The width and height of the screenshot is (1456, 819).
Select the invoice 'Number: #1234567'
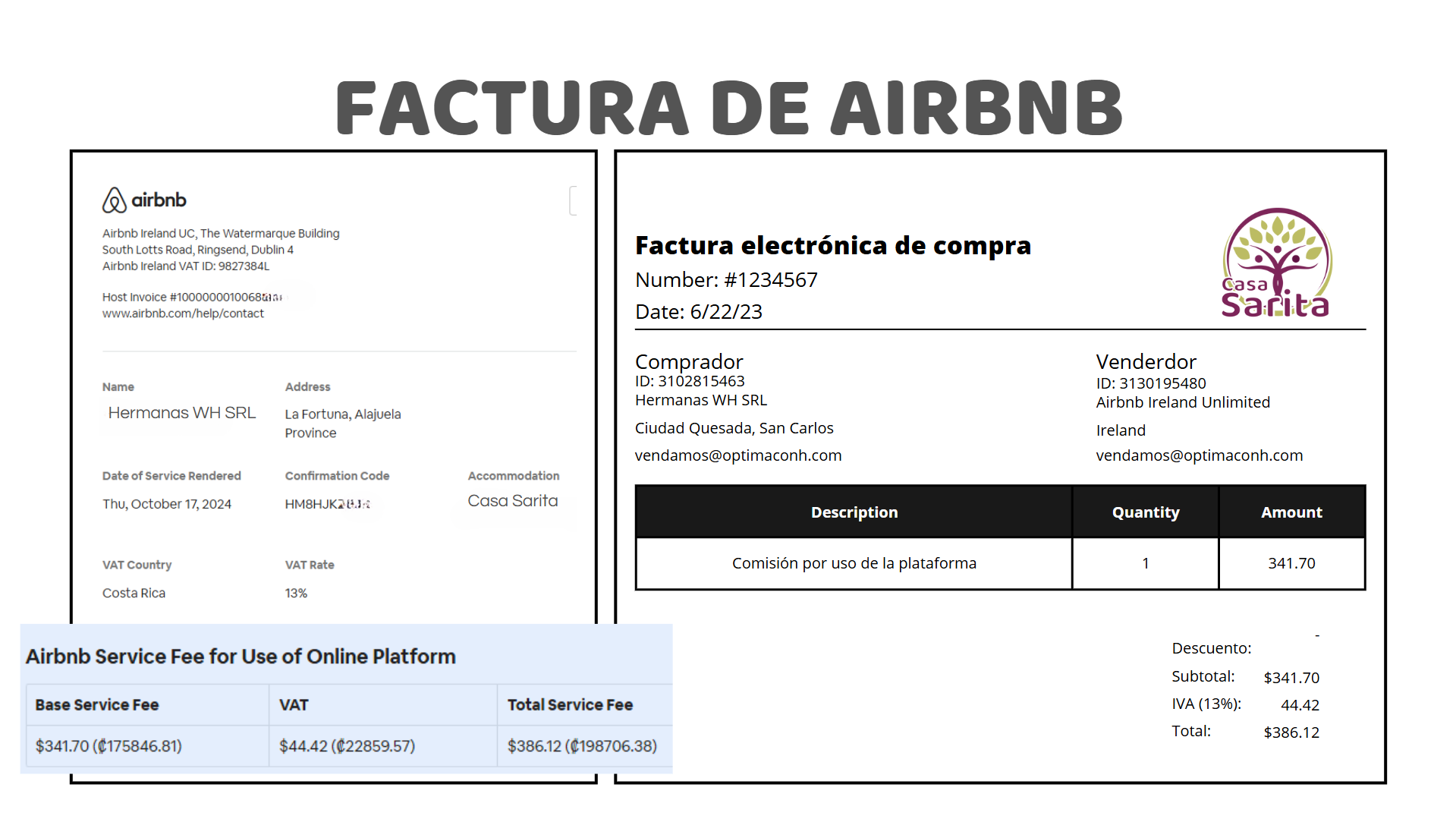[726, 280]
